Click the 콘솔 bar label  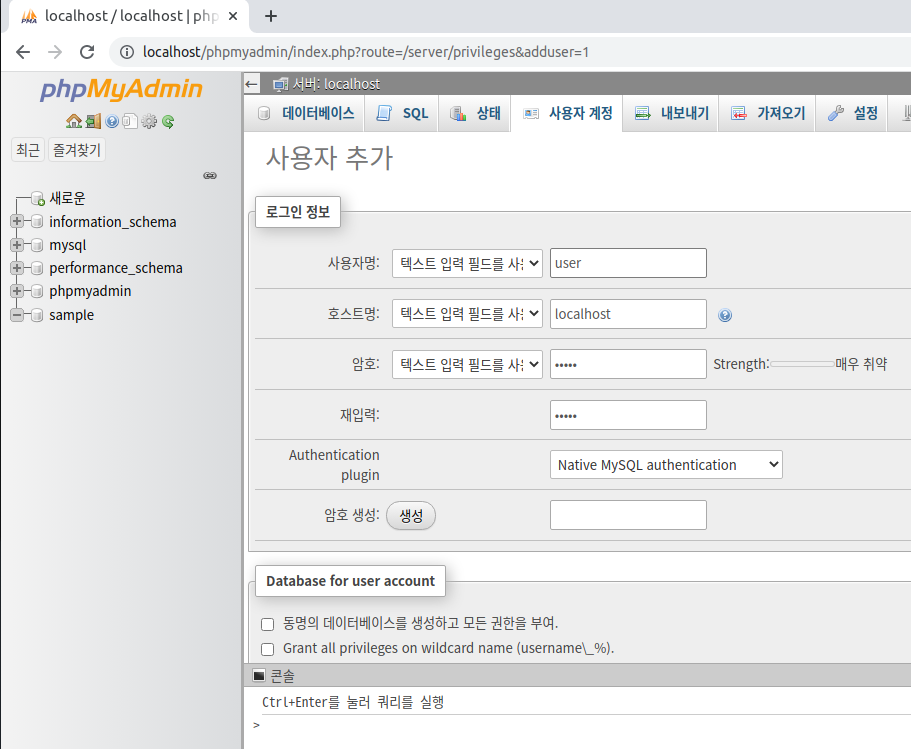282,676
